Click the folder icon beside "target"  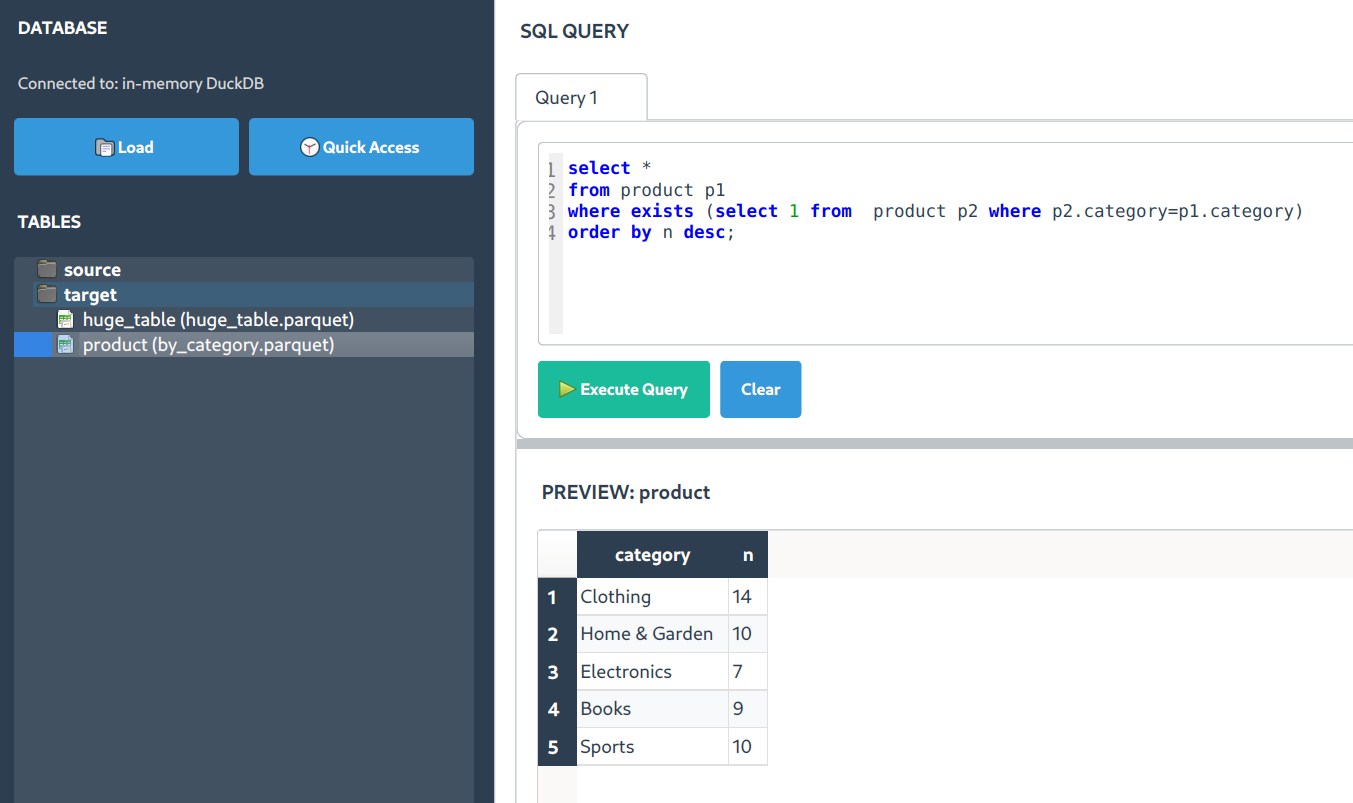pyautogui.click(x=46, y=294)
